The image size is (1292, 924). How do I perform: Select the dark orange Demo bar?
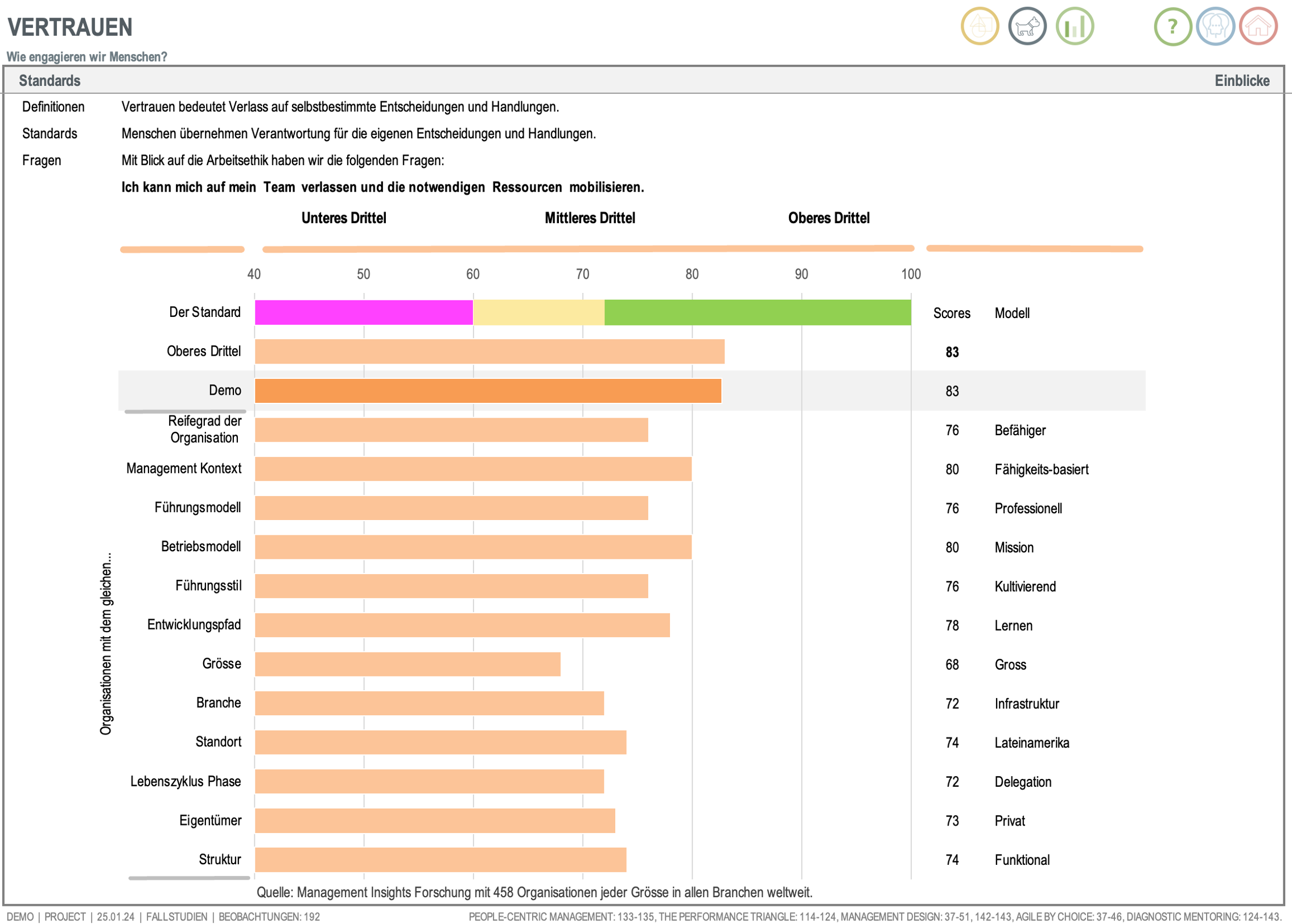coord(488,391)
